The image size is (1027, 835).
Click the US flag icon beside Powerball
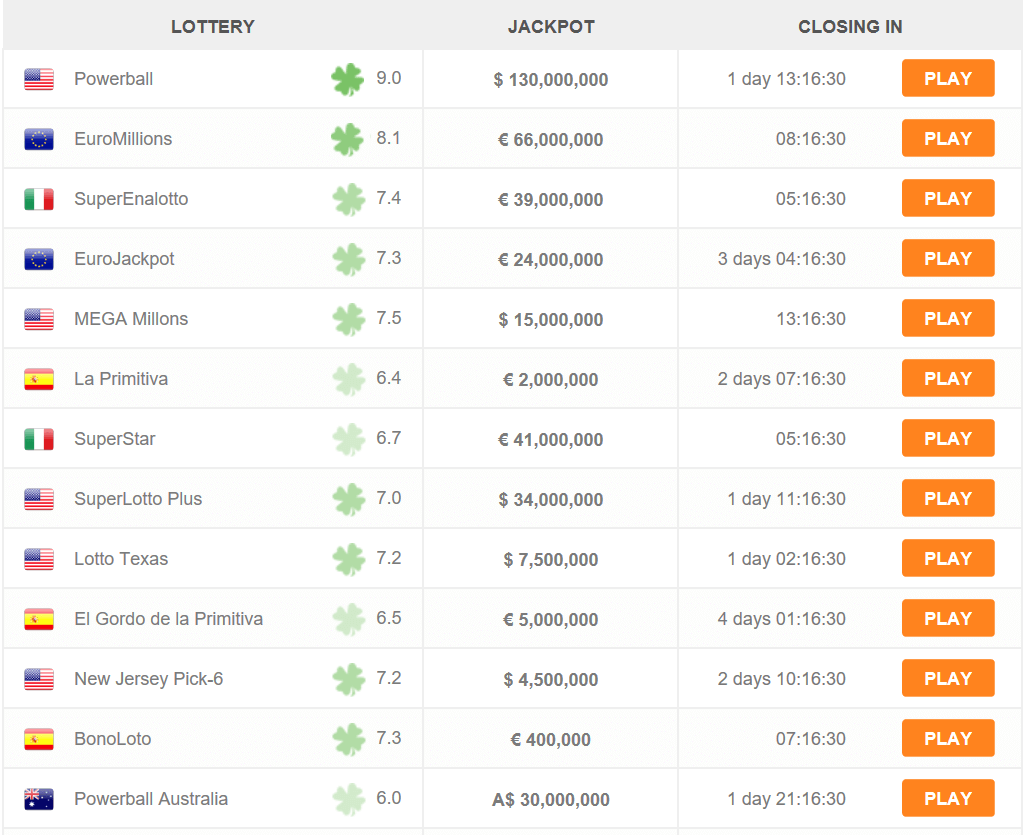click(x=39, y=79)
